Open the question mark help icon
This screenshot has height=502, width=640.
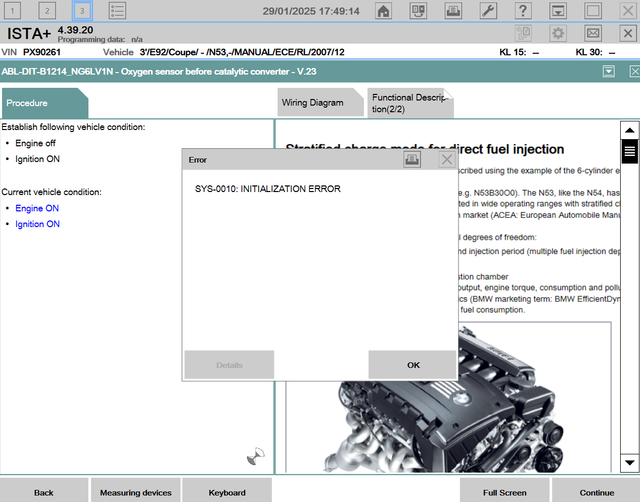[523, 11]
